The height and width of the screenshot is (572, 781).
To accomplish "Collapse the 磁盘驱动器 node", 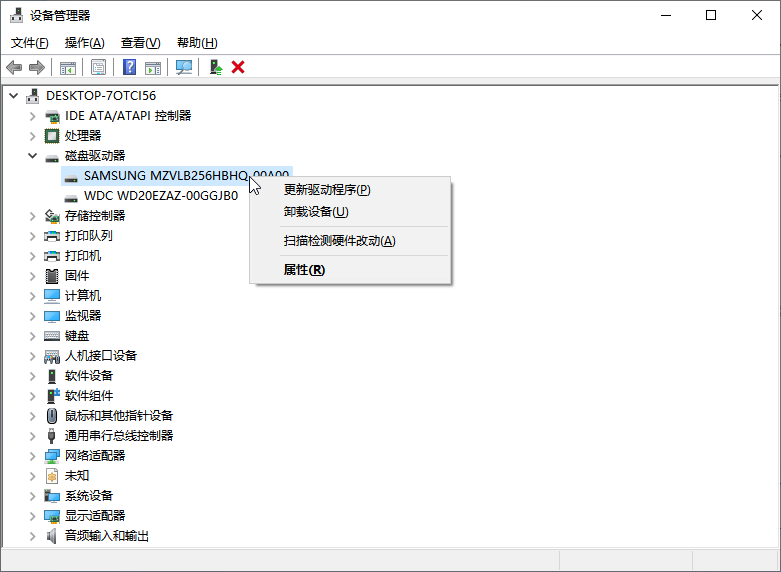I will tap(33, 155).
